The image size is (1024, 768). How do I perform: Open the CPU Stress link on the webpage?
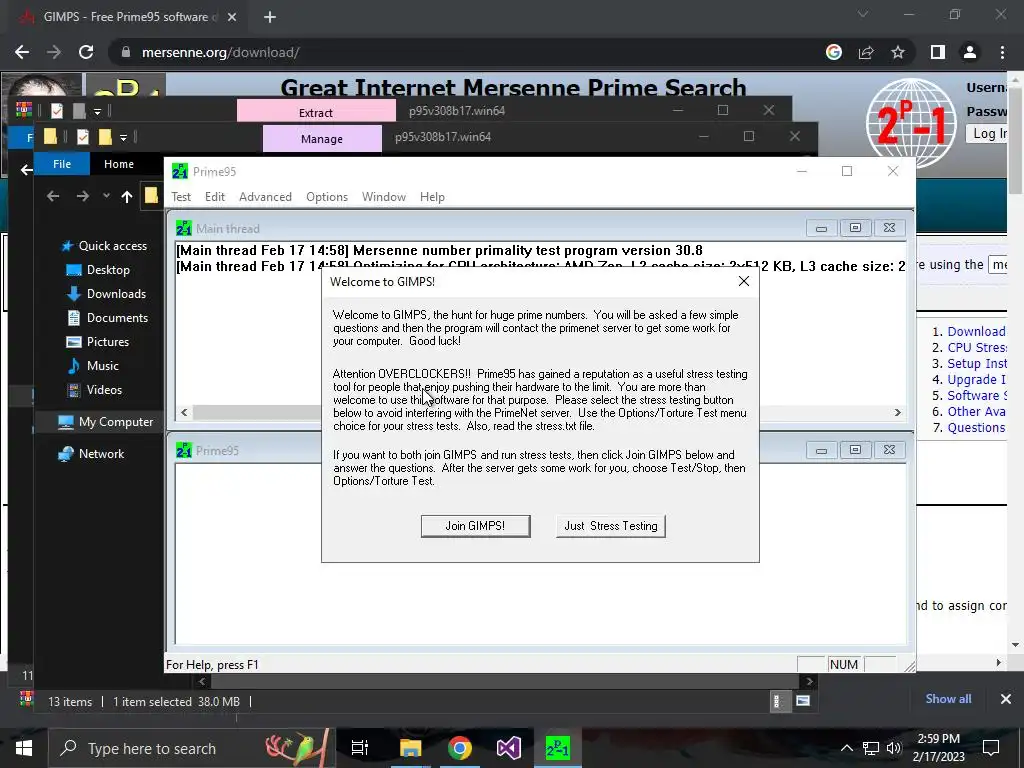[x=977, y=347]
